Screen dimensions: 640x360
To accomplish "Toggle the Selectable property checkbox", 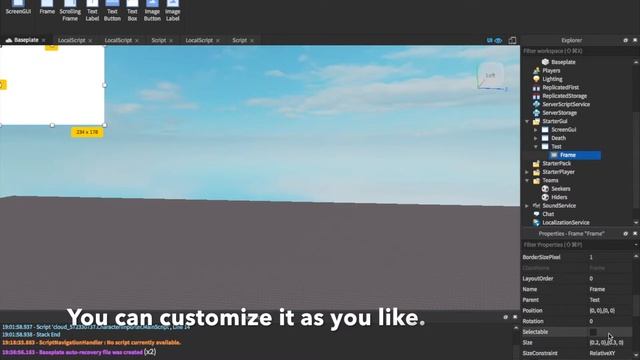I will [x=593, y=332].
